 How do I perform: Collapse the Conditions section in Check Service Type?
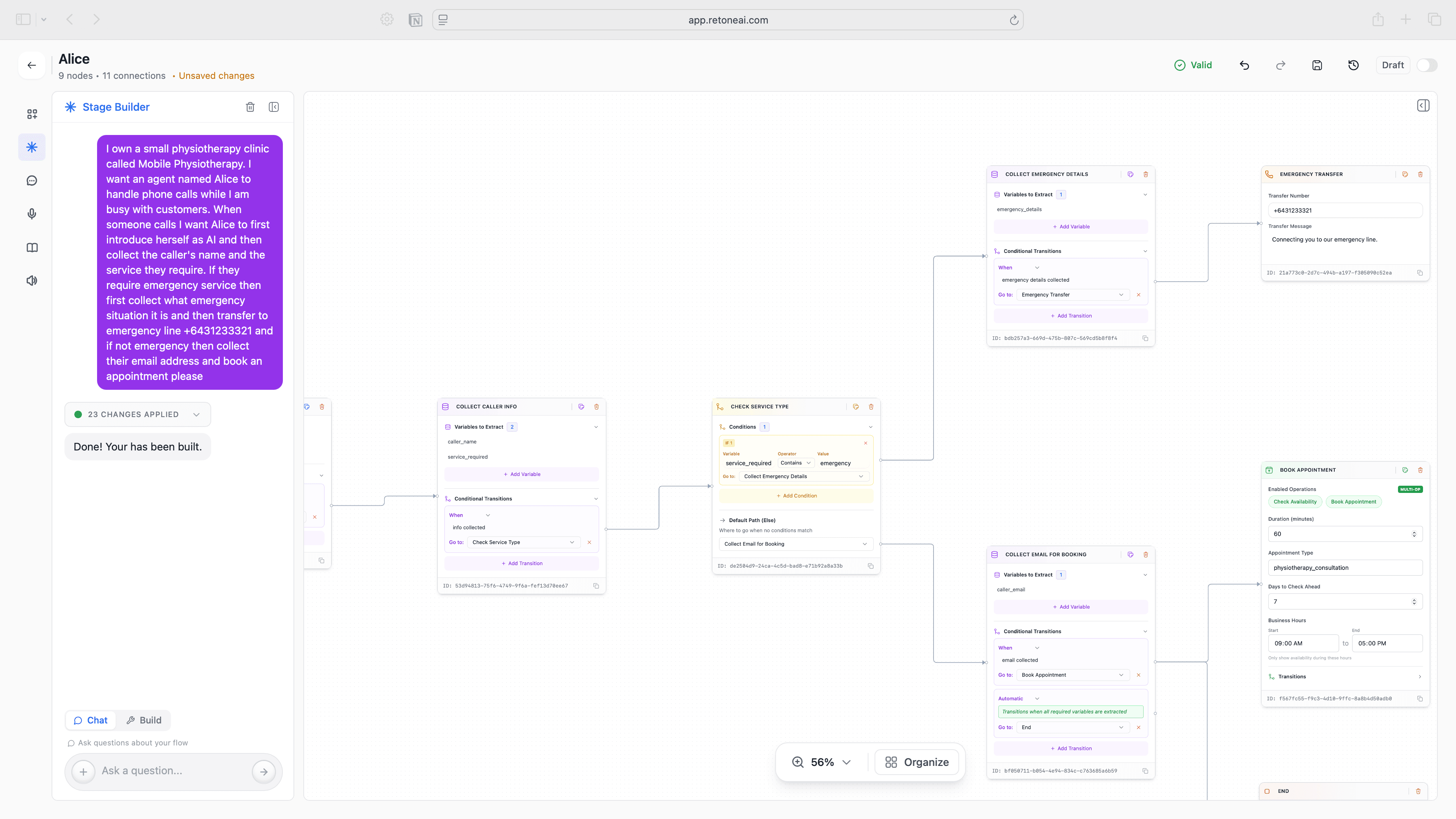pyautogui.click(x=871, y=427)
